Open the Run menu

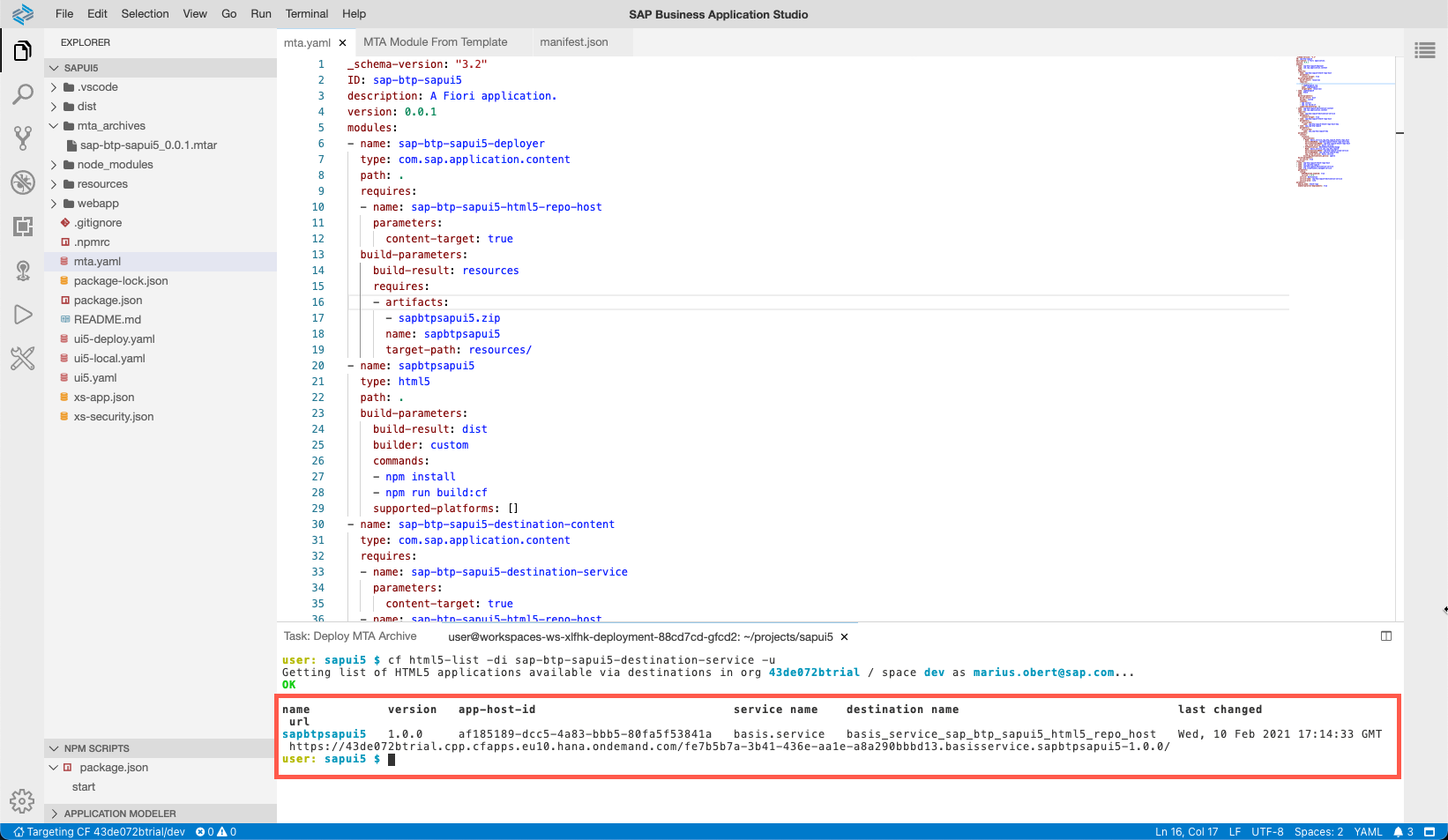pos(261,14)
